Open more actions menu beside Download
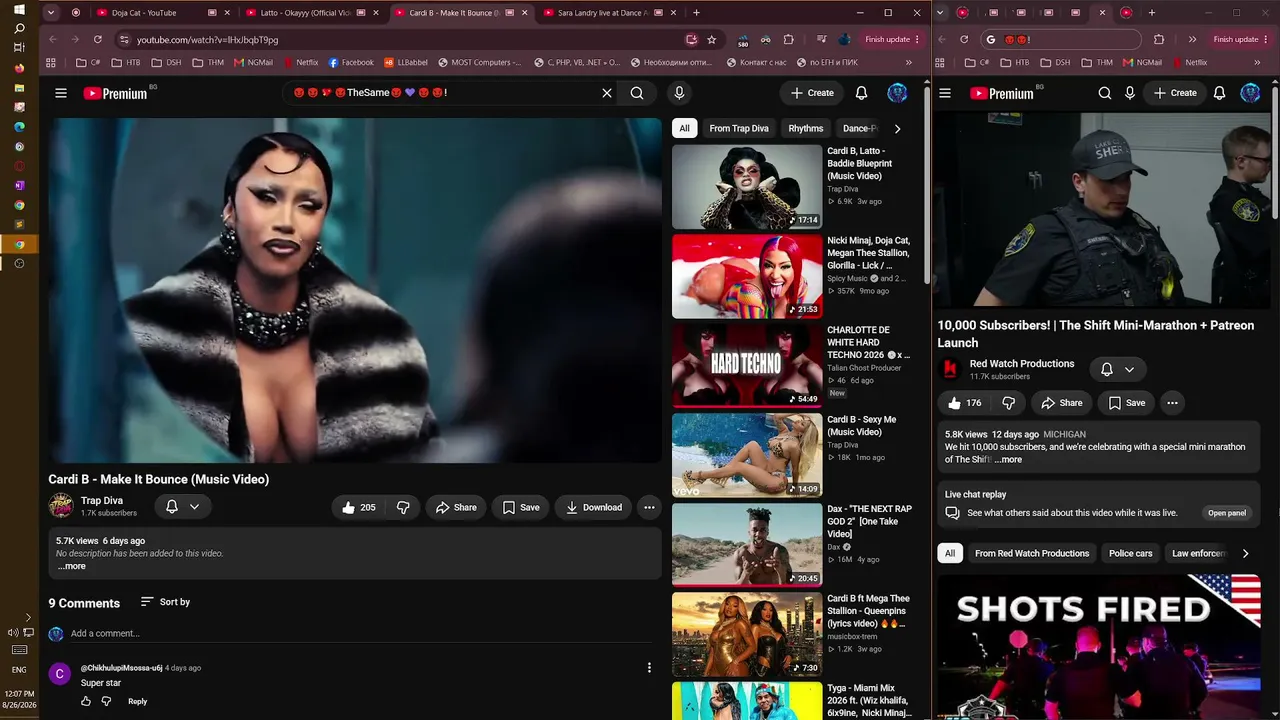This screenshot has width=1280, height=720. pyautogui.click(x=649, y=507)
